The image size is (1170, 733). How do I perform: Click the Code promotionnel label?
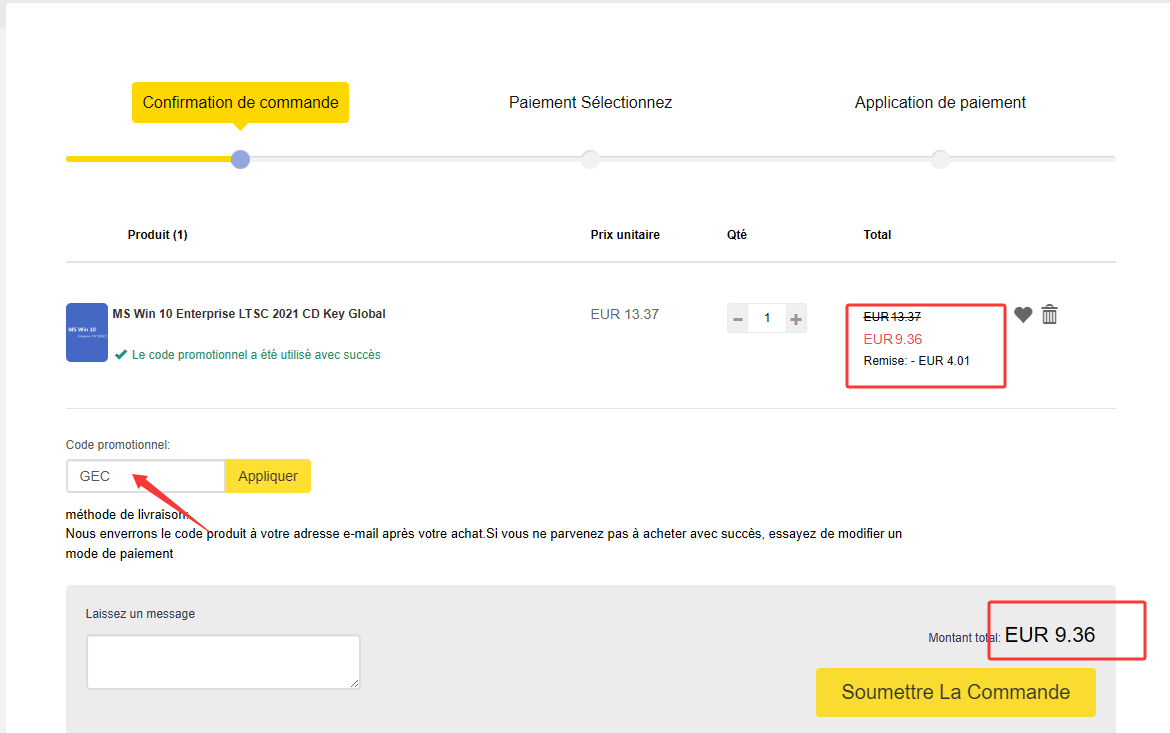coord(118,445)
